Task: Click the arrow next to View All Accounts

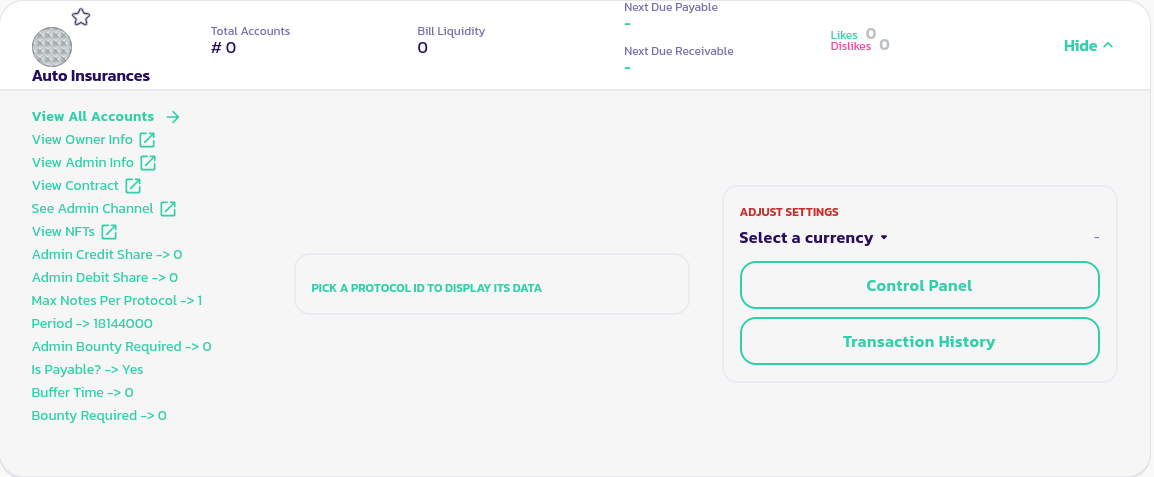Action: tap(173, 117)
